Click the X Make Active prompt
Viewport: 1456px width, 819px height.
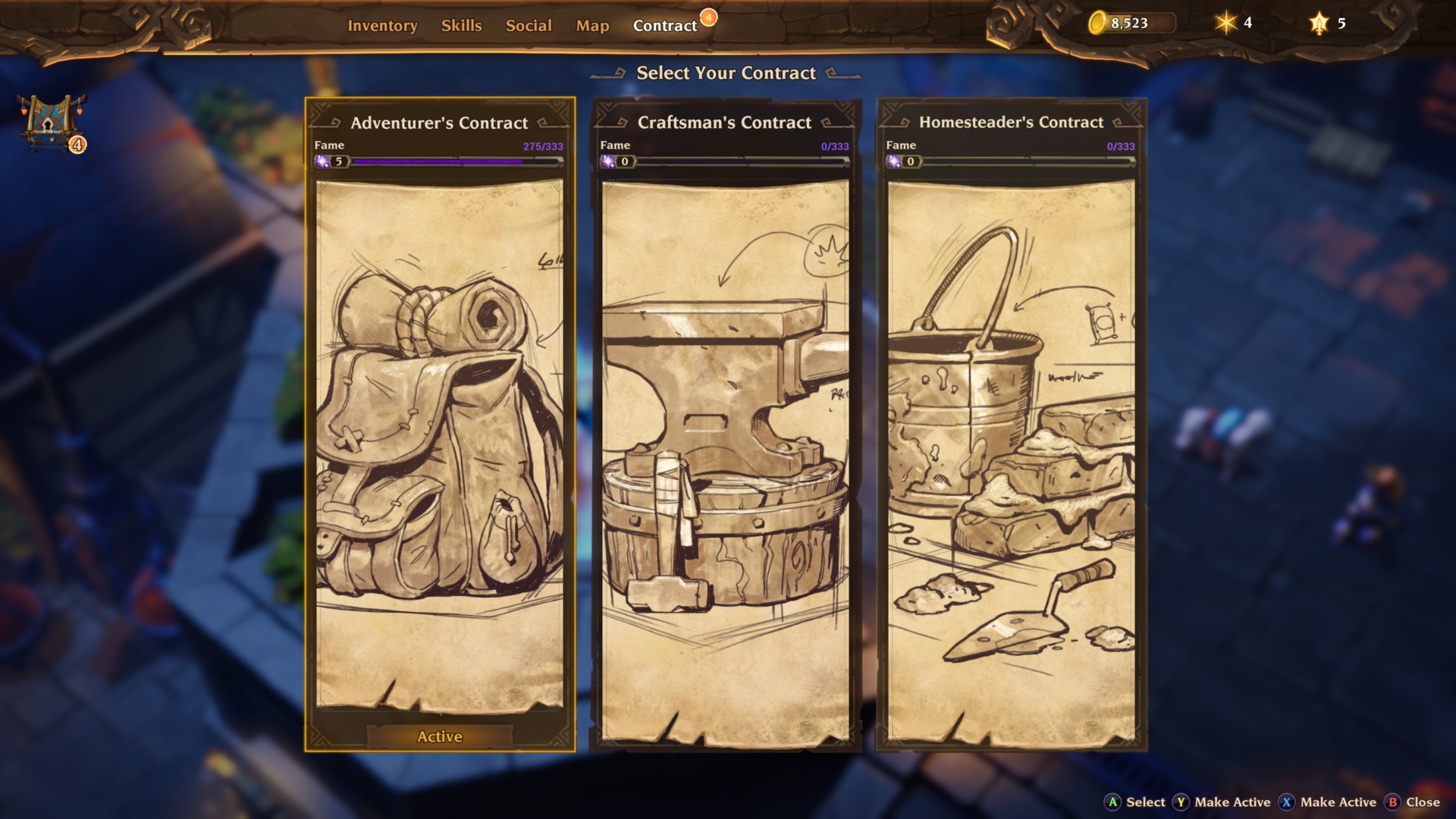point(1328,802)
